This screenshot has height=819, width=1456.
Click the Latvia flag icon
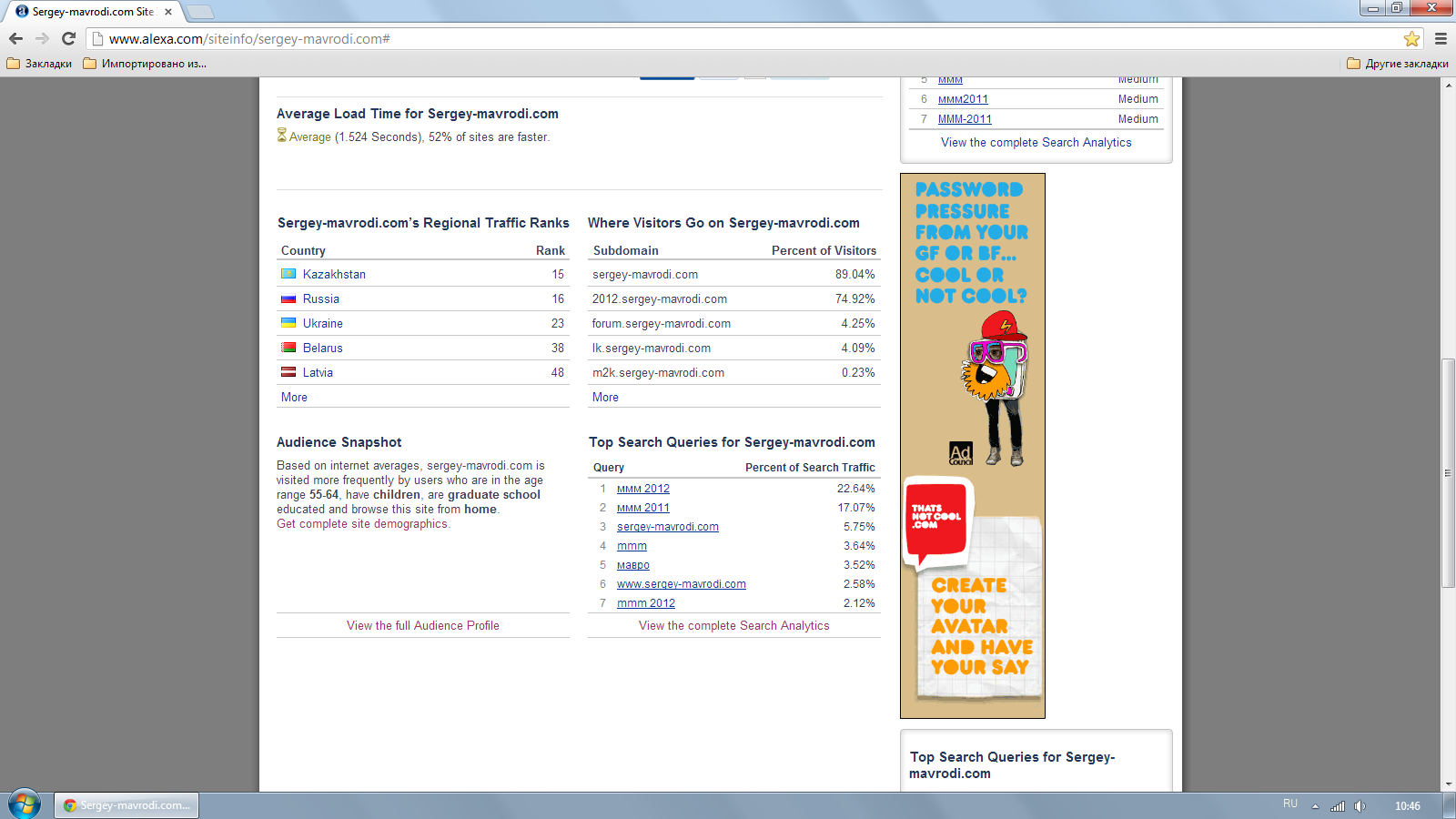288,372
